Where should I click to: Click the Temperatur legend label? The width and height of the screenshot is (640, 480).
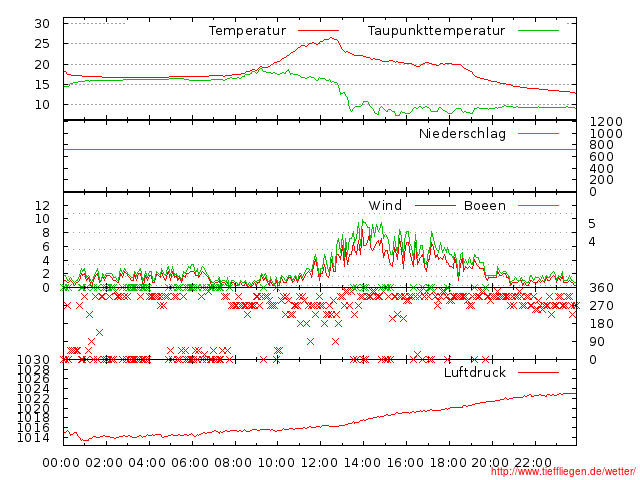click(247, 31)
